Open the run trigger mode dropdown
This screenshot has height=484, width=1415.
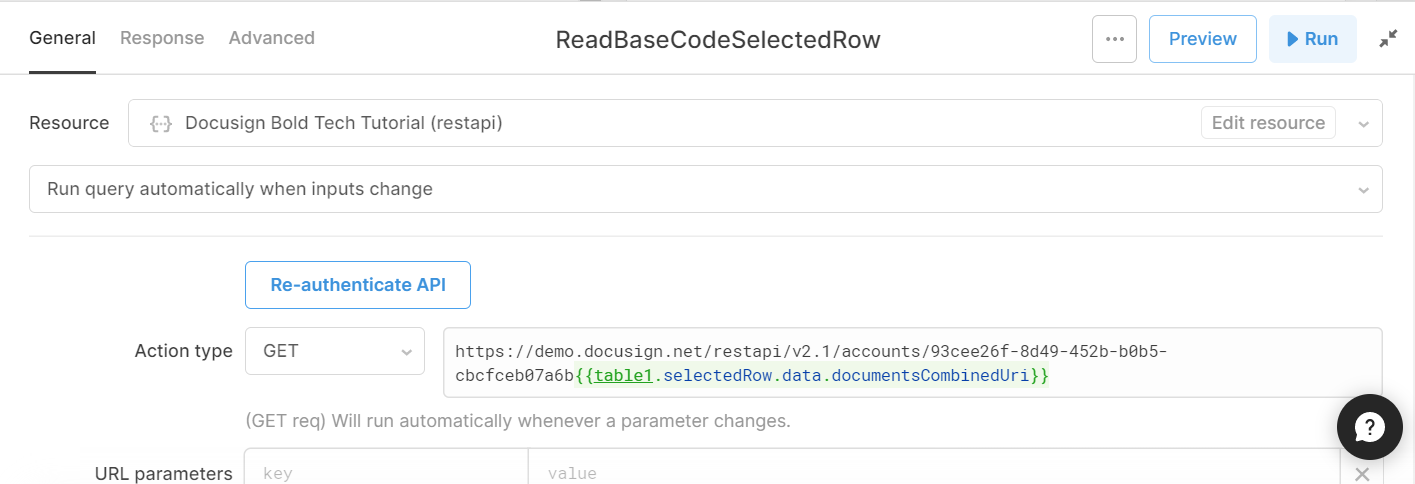[705, 189]
